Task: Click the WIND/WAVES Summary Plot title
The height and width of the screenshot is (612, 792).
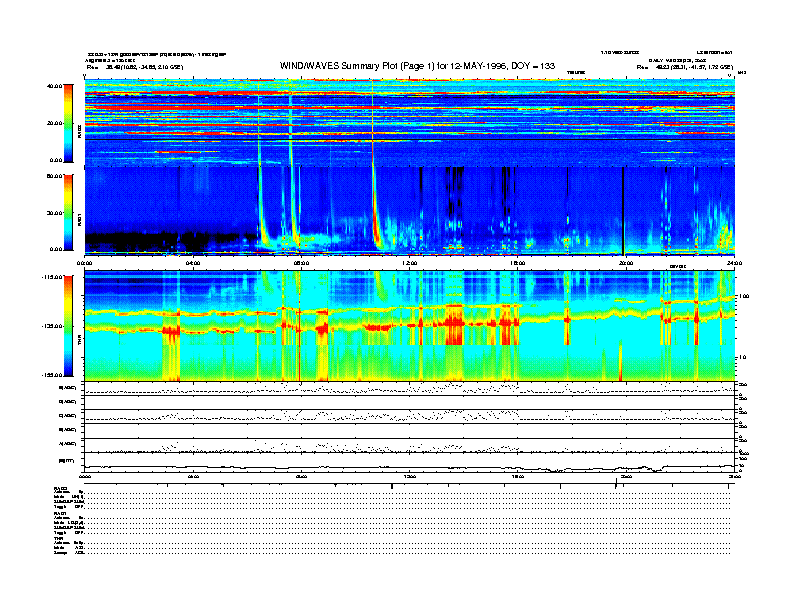Action: (x=417, y=66)
